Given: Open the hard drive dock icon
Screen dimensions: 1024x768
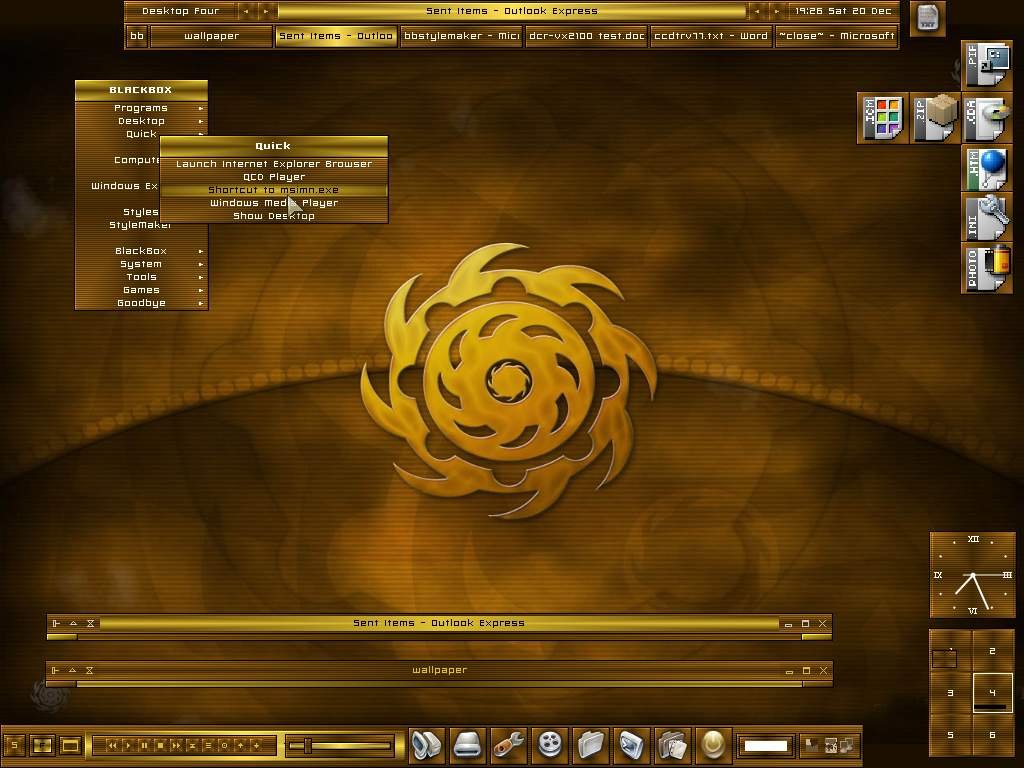Looking at the screenshot, I should [x=468, y=744].
